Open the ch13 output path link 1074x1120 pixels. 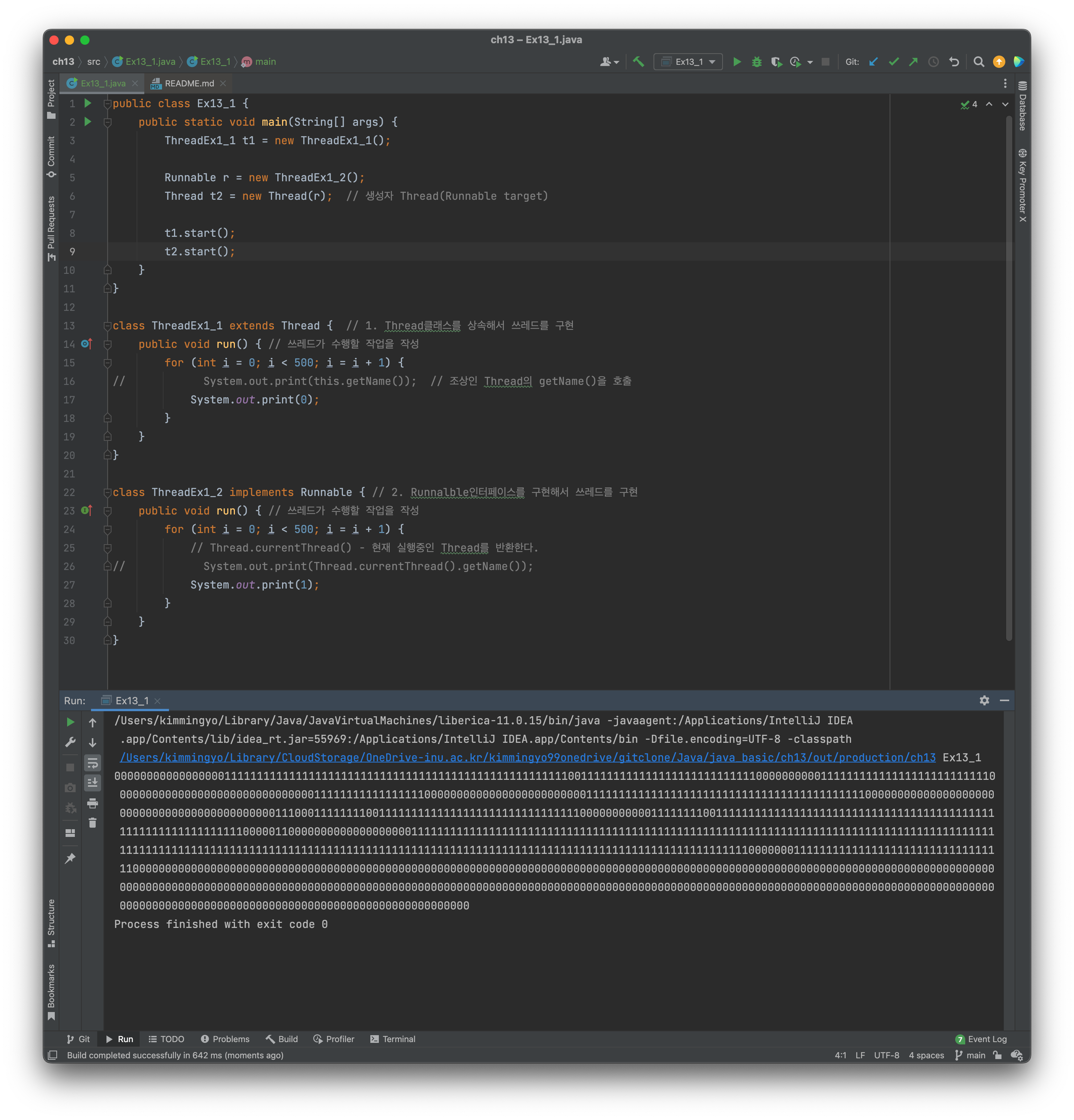pyautogui.click(x=527, y=757)
